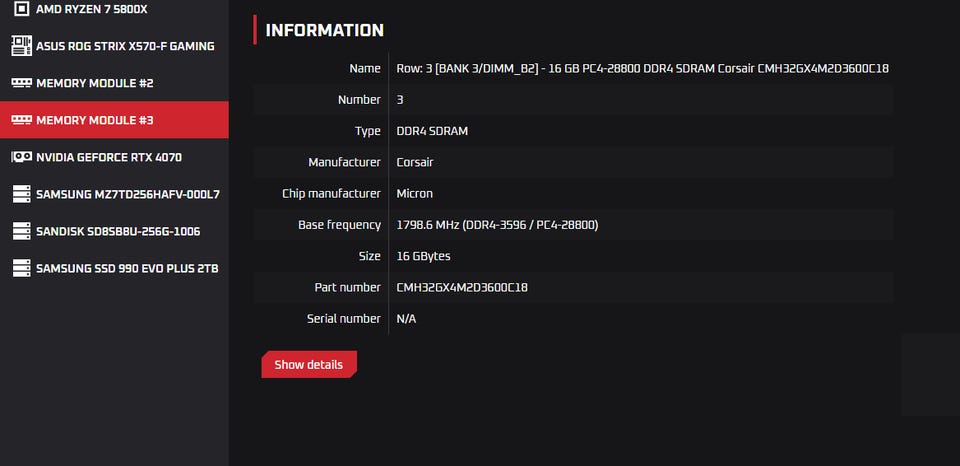Select SAMSUNG MZ7TD256HAFV-000L7 drive
The width and height of the screenshot is (960, 466).
tap(114, 194)
